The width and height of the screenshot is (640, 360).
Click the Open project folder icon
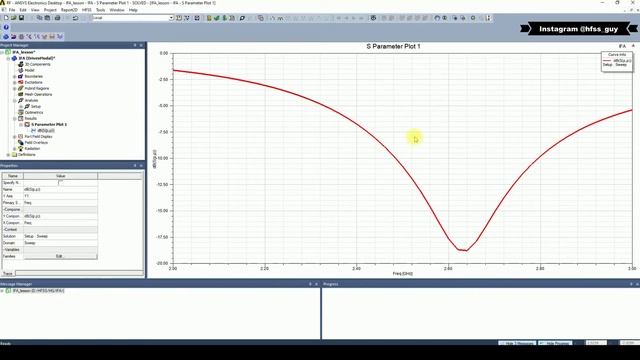click(x=13, y=18)
